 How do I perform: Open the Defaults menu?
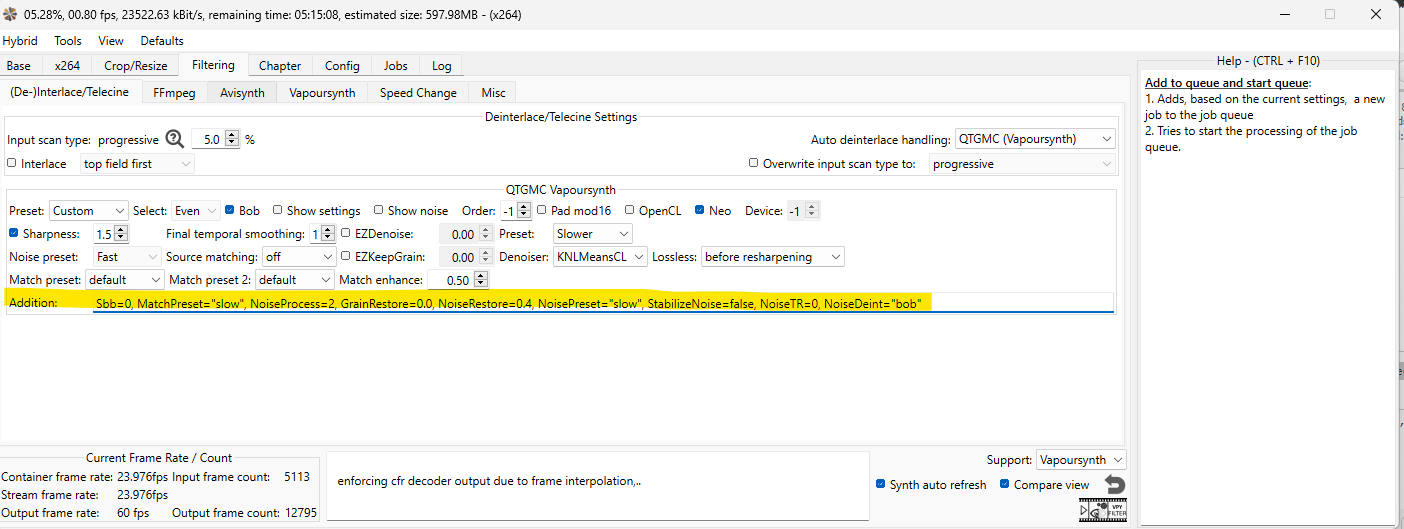click(x=161, y=41)
